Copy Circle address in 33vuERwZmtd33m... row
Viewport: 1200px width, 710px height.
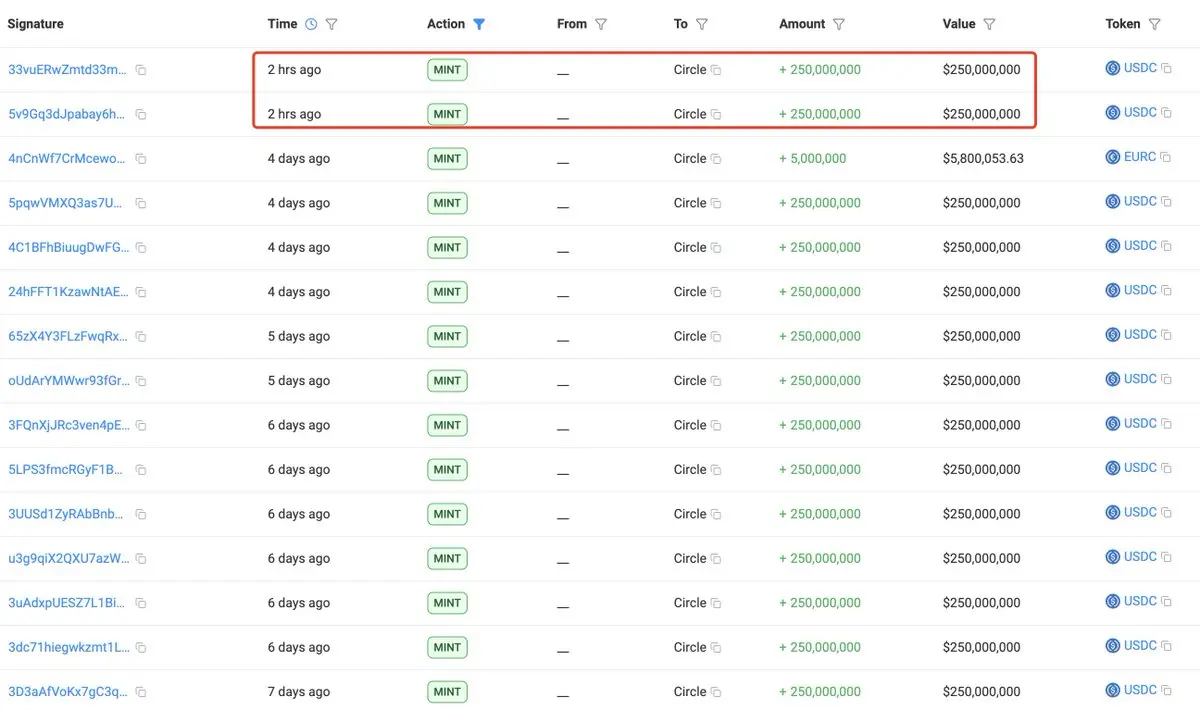click(x=716, y=70)
